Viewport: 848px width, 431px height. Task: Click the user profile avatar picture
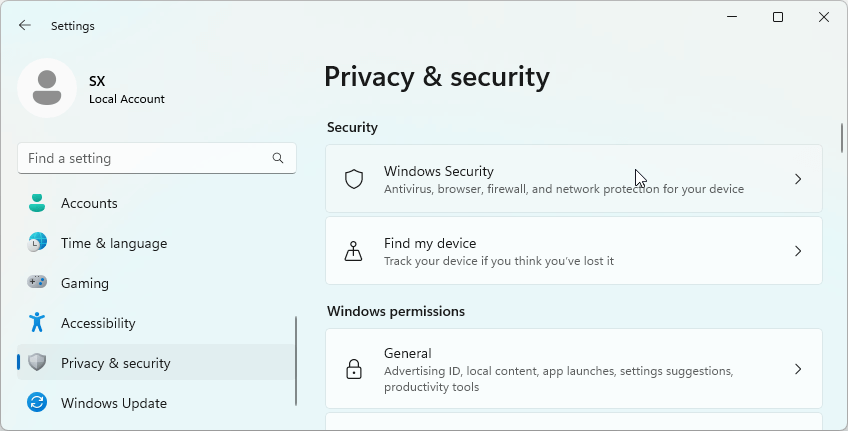coord(47,88)
